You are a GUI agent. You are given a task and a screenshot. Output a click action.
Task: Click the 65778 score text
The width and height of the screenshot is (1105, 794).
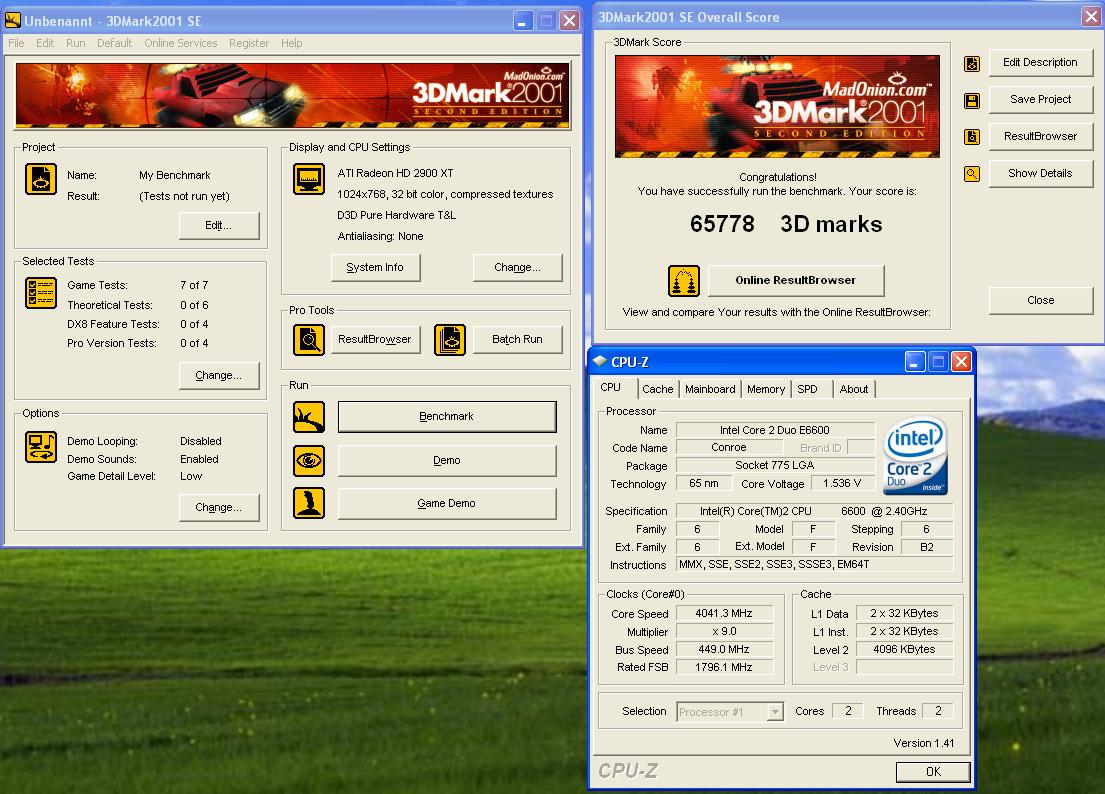point(722,224)
